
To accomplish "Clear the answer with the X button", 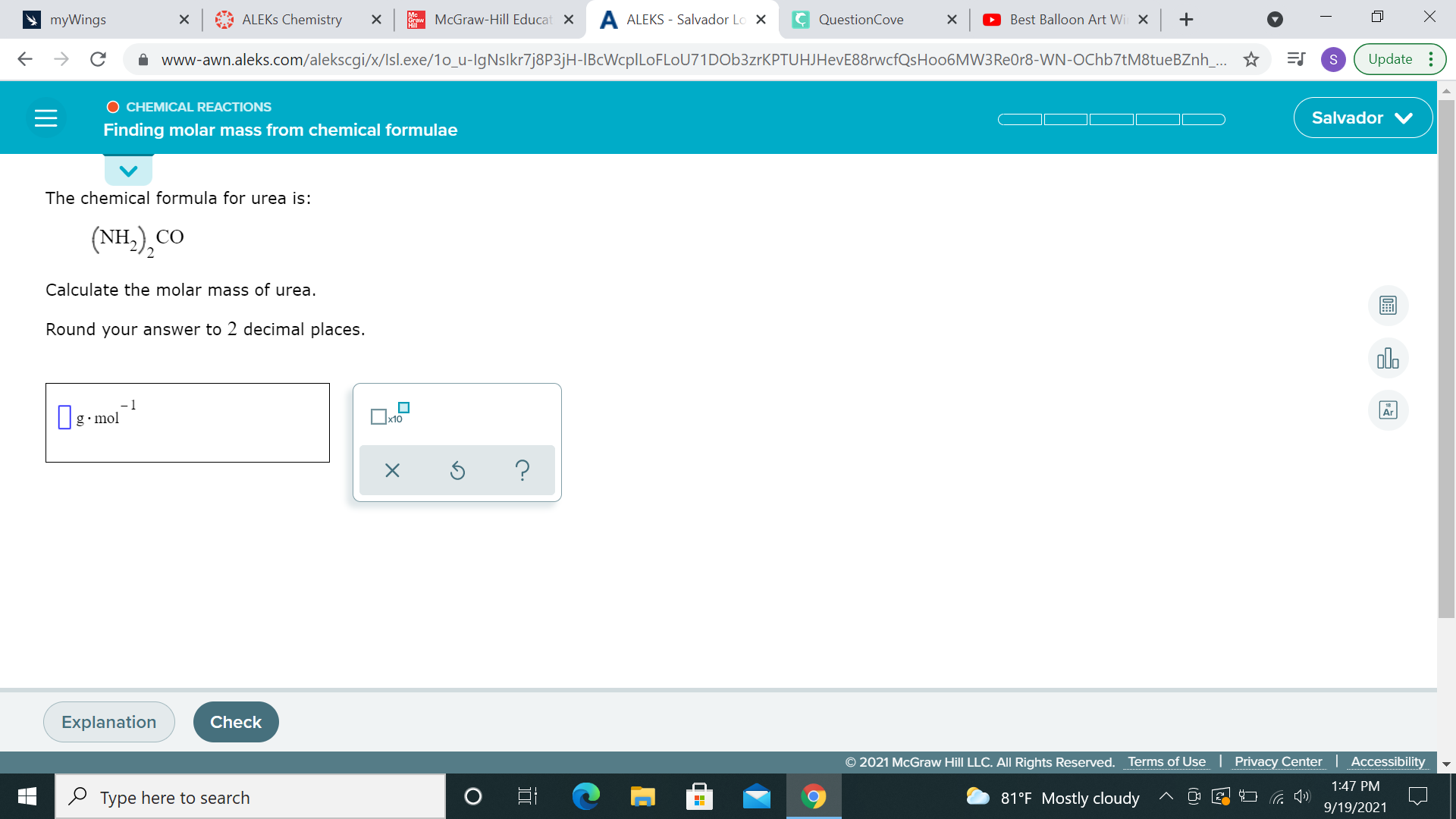I will [x=392, y=470].
